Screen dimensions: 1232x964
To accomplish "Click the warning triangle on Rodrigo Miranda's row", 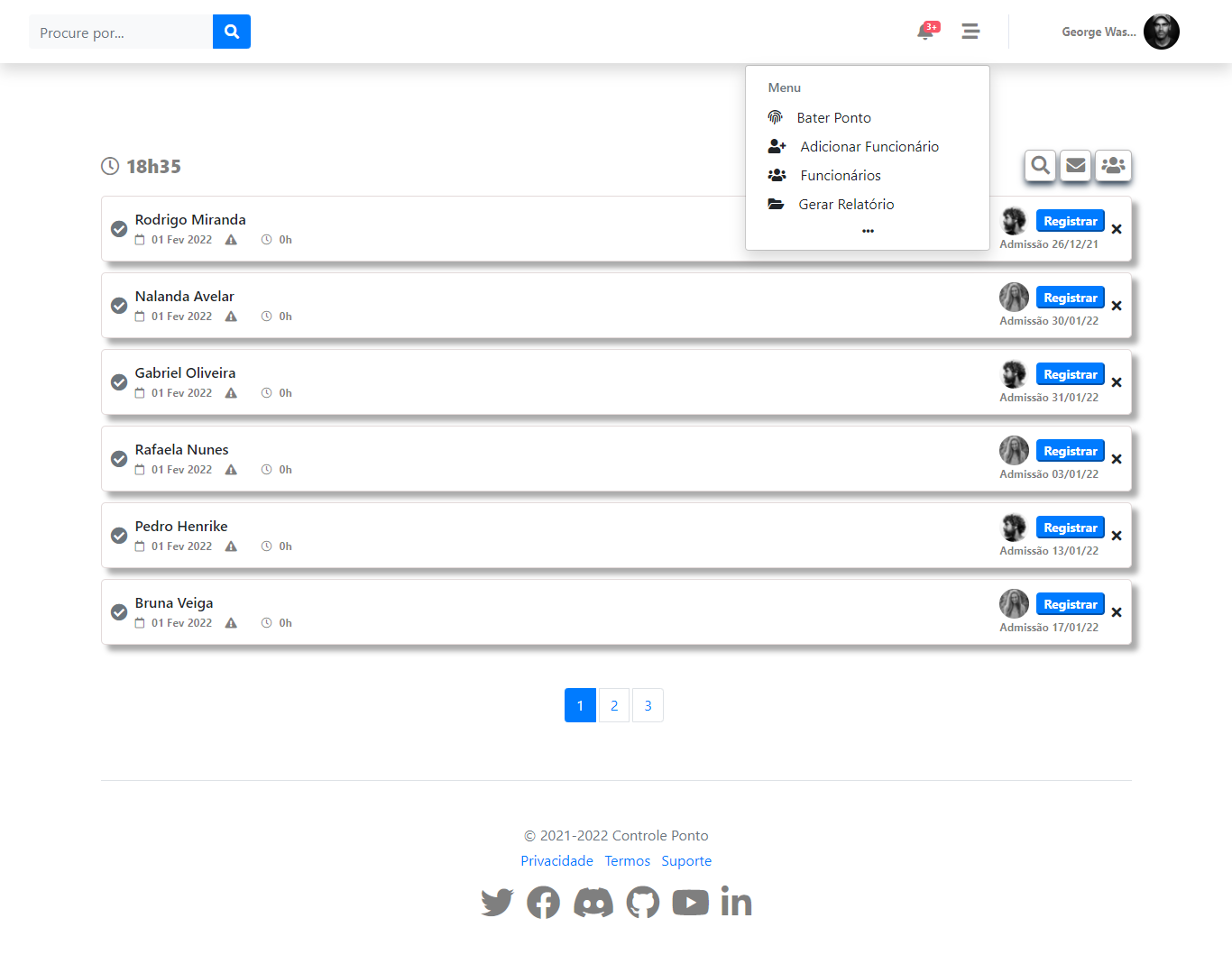I will pyautogui.click(x=231, y=239).
